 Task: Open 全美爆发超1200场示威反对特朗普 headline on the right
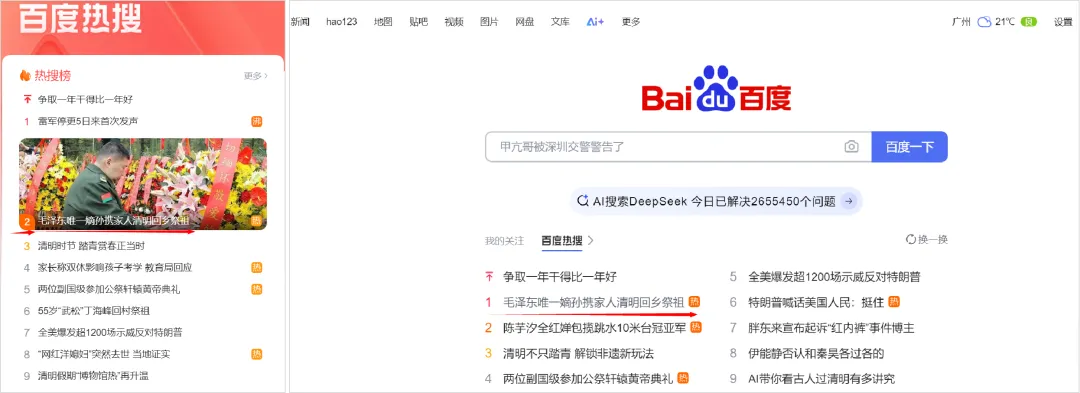pyautogui.click(x=834, y=277)
